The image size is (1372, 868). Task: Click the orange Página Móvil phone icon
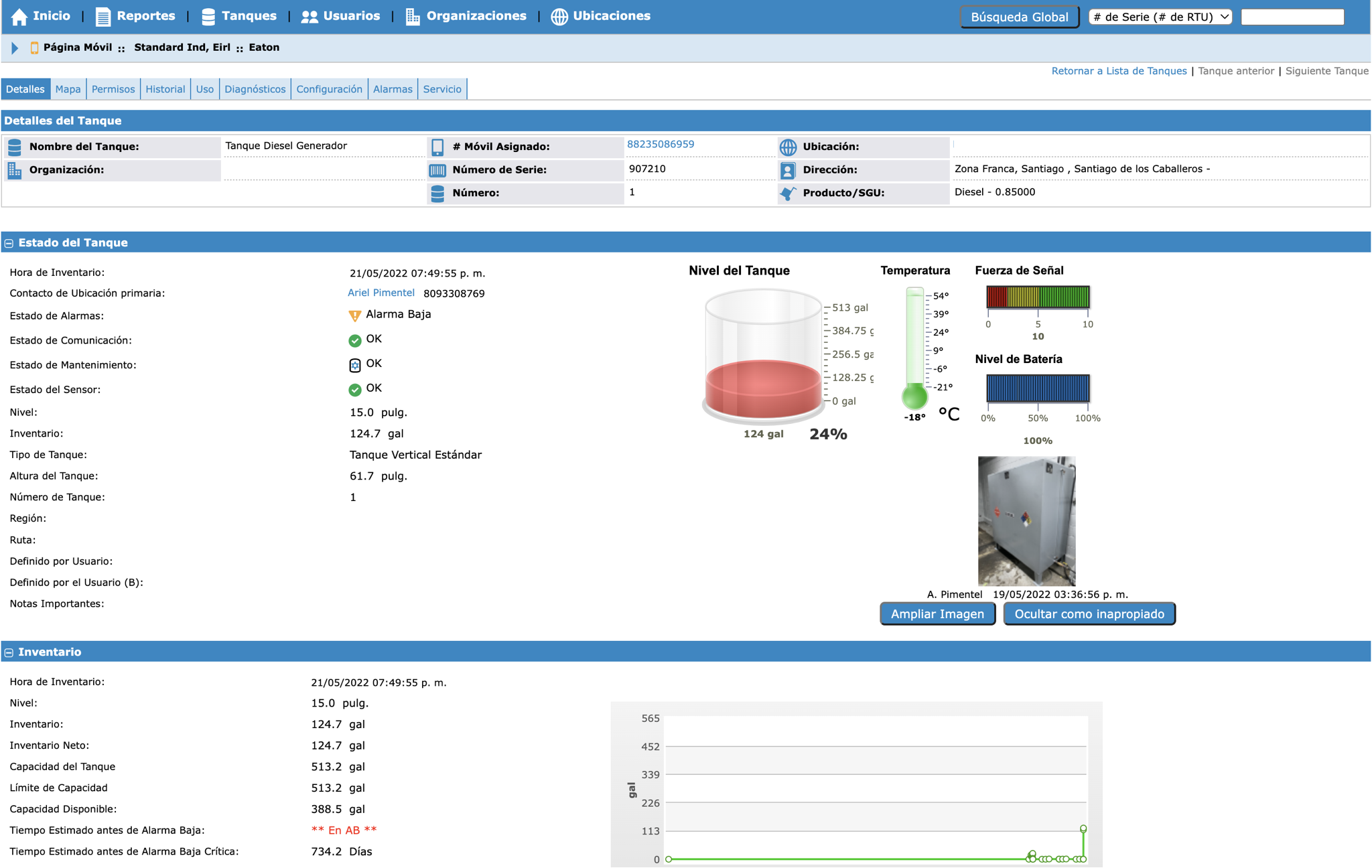(34, 48)
